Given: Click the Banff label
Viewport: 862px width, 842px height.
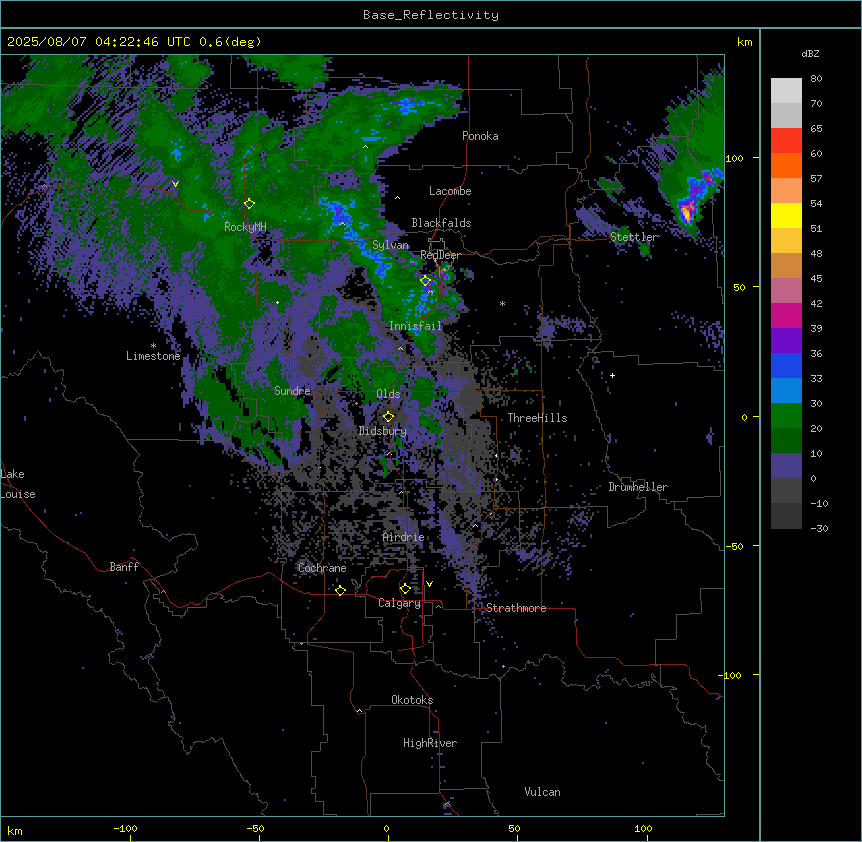Looking at the screenshot, I should coord(124,567).
